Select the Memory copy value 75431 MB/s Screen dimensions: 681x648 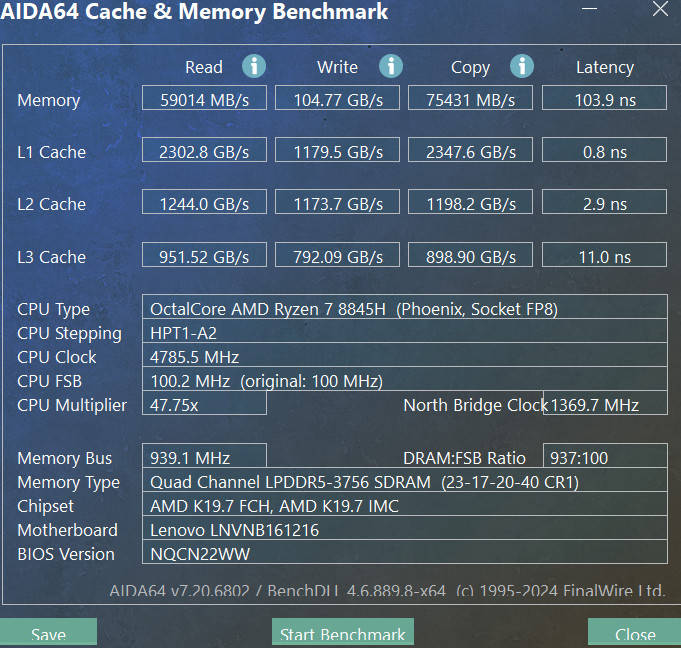click(x=470, y=98)
